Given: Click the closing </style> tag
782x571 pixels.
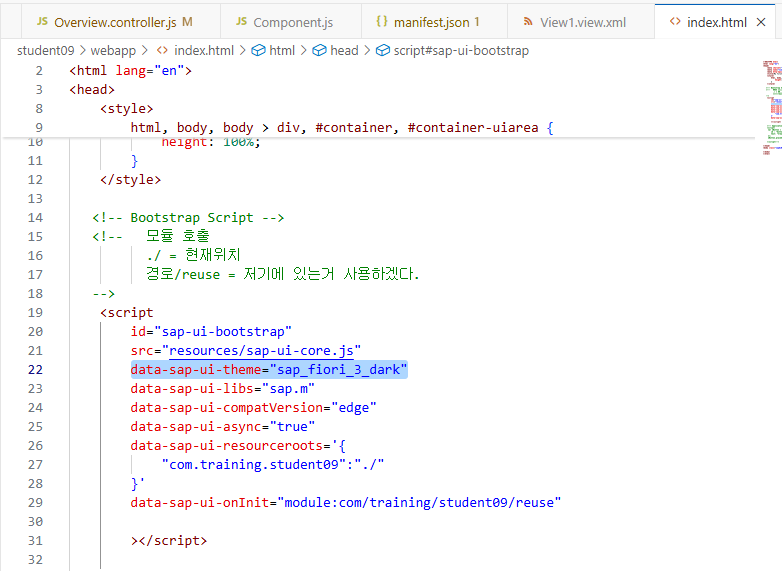Looking at the screenshot, I should [x=131, y=180].
